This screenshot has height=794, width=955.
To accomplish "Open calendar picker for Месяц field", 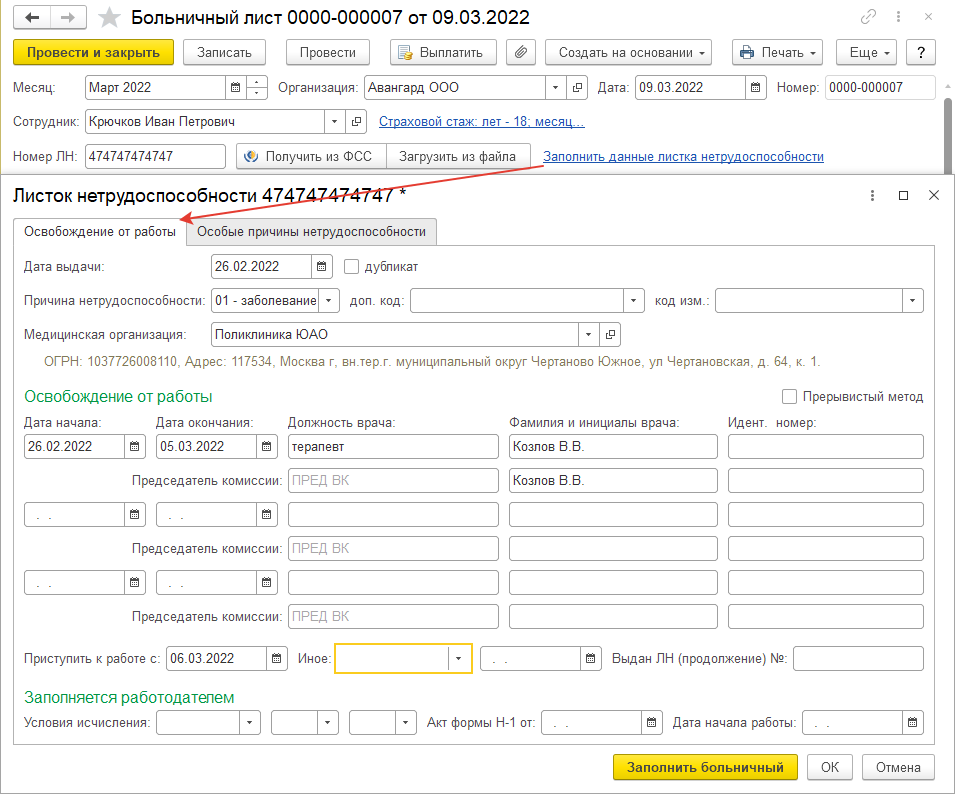I will (x=235, y=88).
